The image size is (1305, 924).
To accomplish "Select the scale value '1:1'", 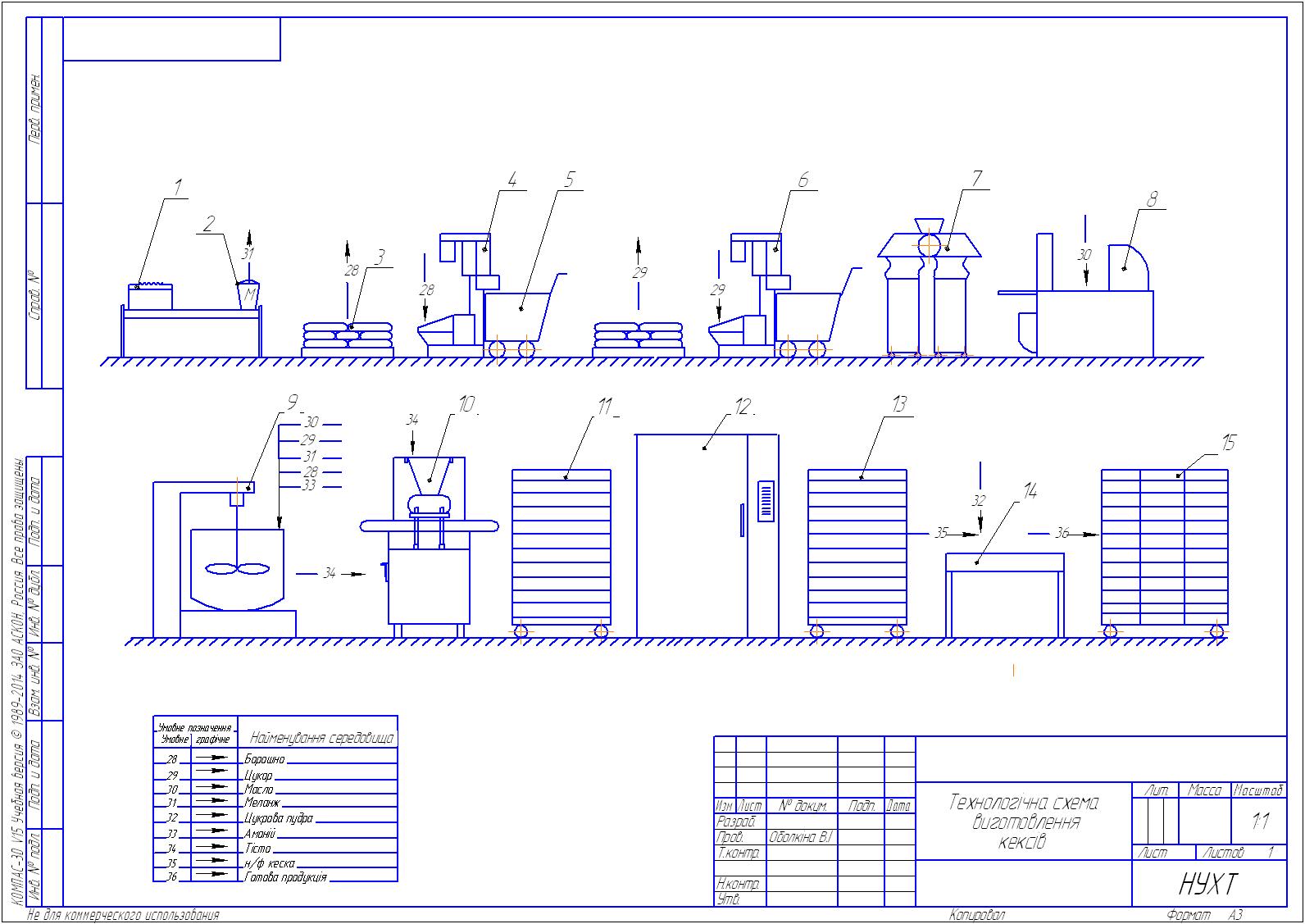I will tap(1260, 822).
